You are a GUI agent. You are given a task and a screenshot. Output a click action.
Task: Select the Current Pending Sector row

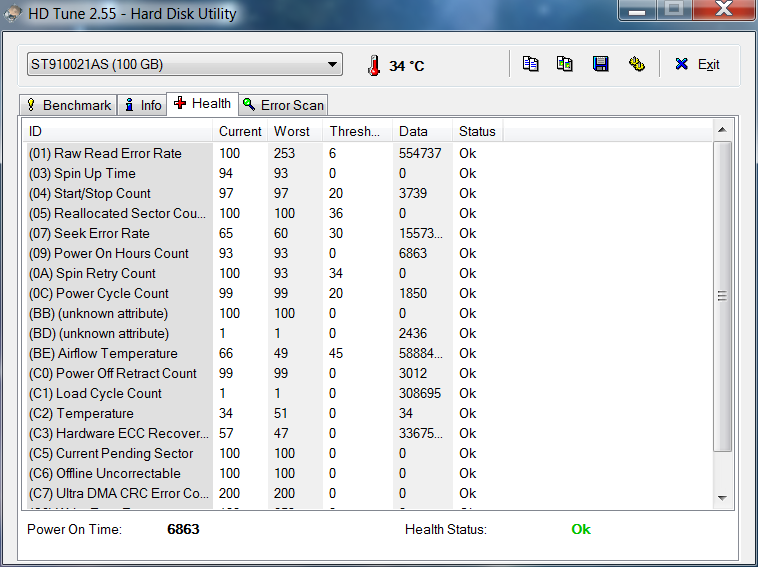[367, 453]
